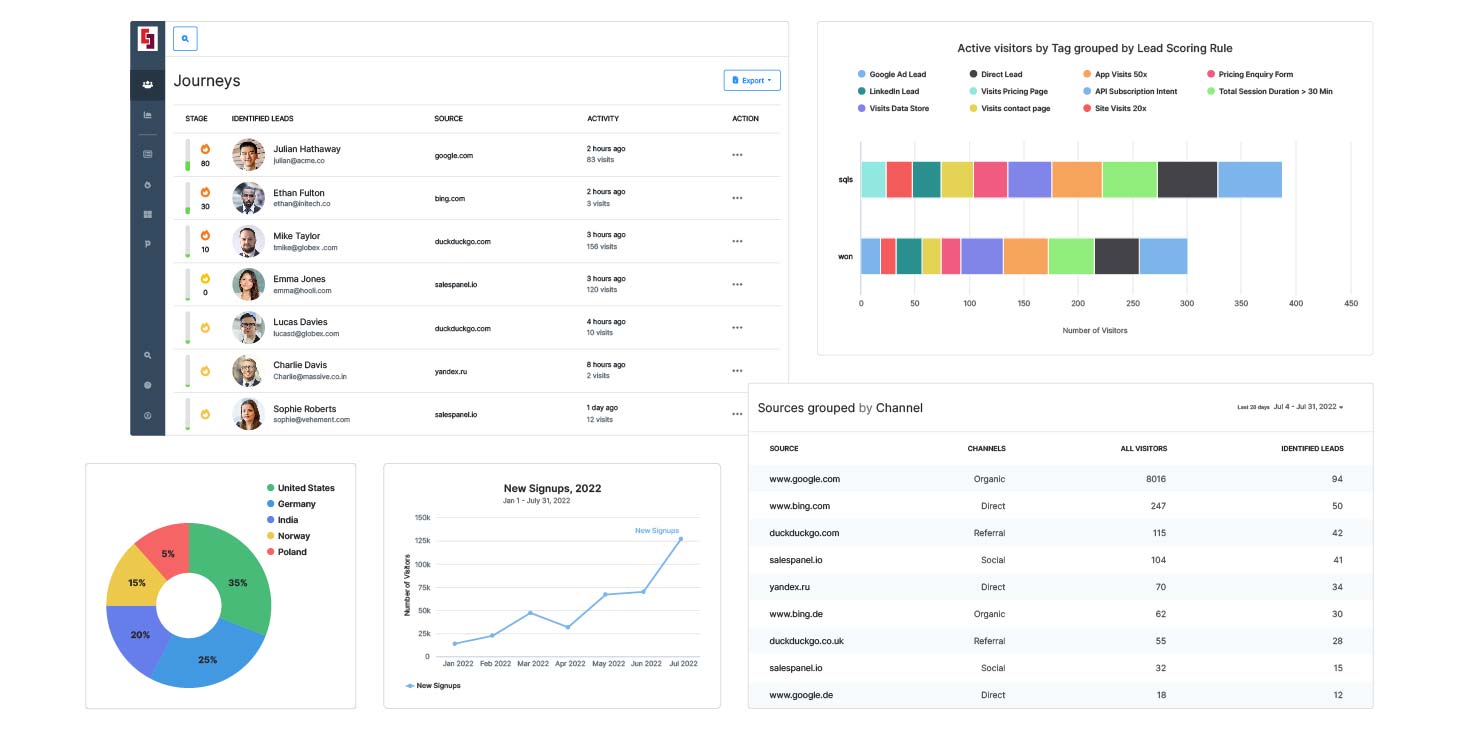Click Mike Taylor's profile photo

[x=248, y=241]
